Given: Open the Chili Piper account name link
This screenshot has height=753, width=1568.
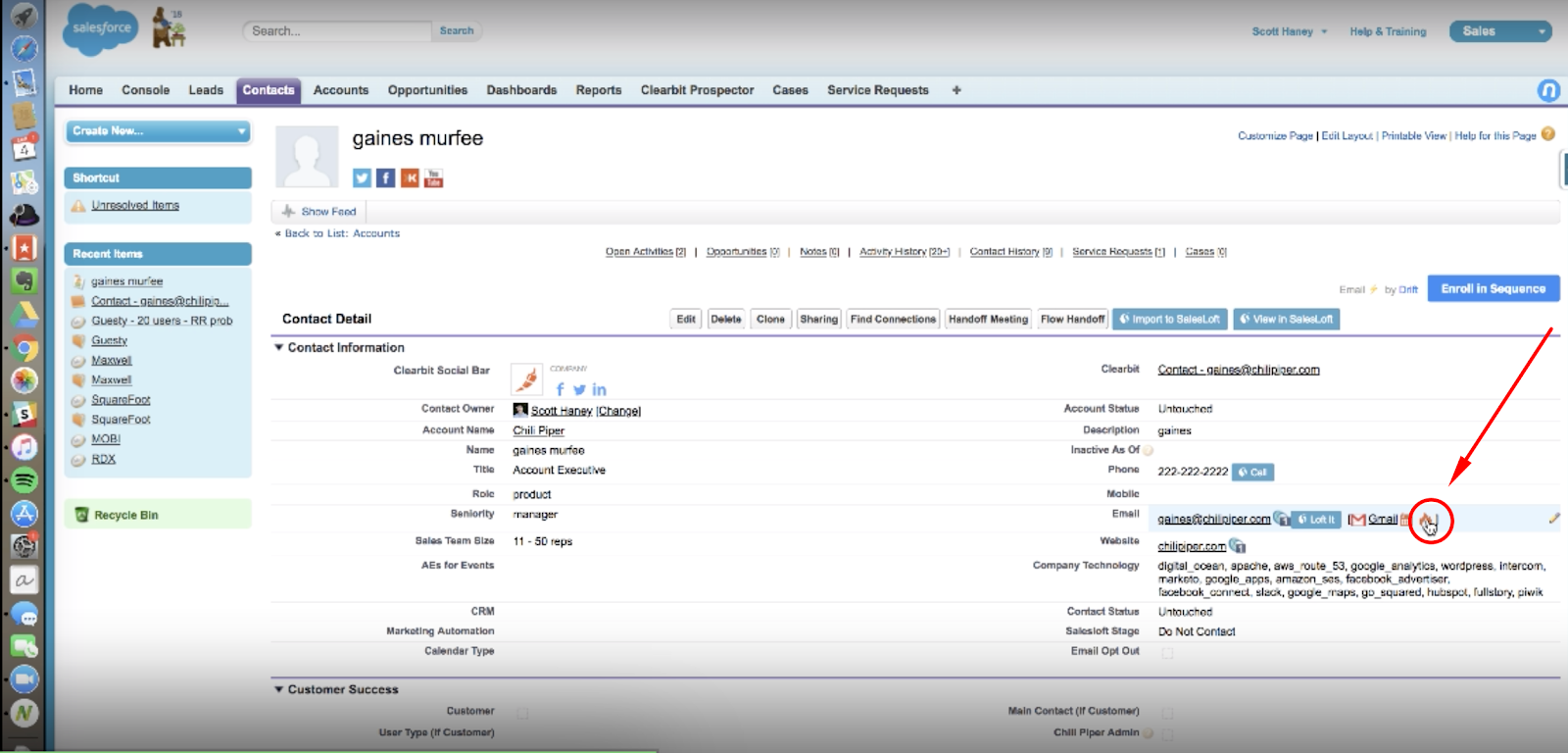Looking at the screenshot, I should tap(539, 430).
